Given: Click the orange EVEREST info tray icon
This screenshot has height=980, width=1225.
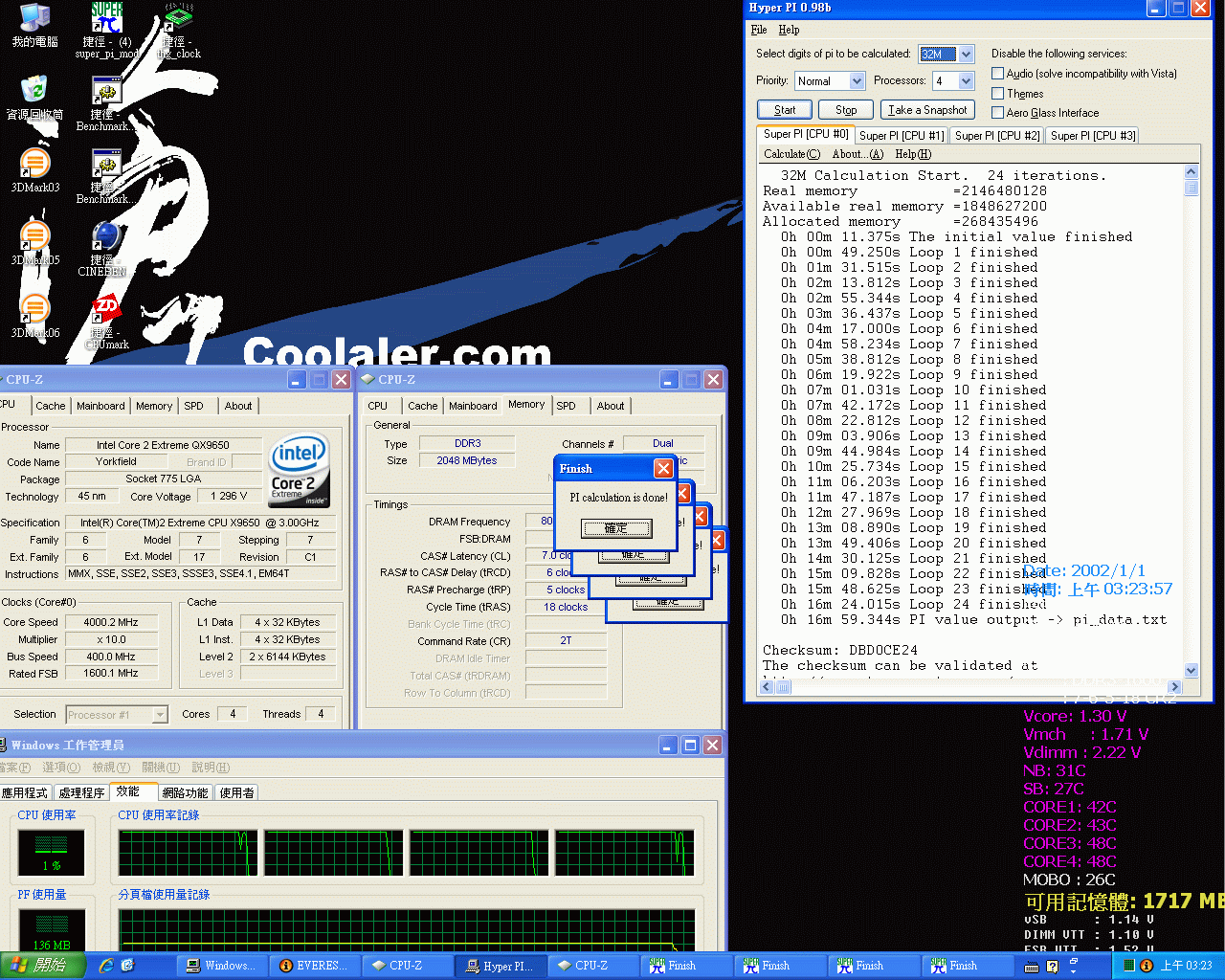Looking at the screenshot, I should [1147, 966].
